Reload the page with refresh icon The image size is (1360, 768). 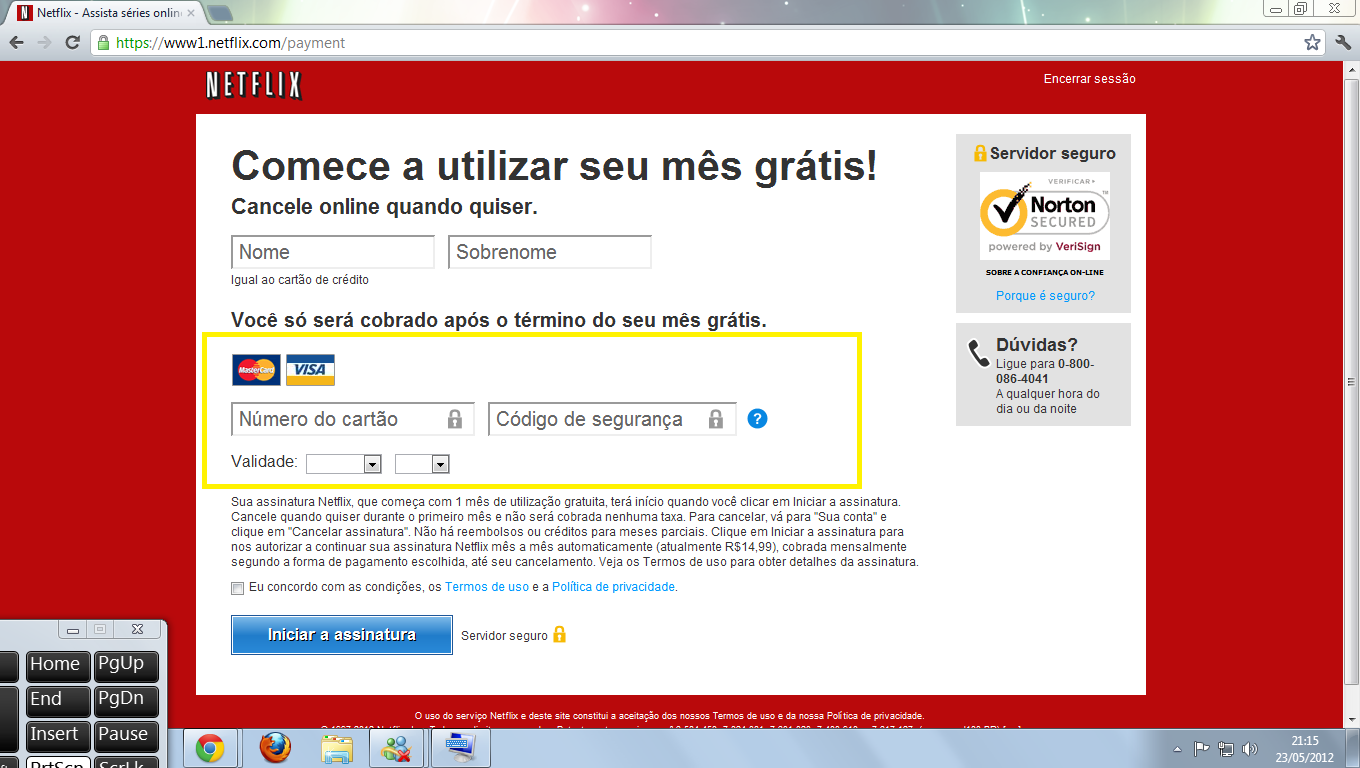click(x=72, y=43)
